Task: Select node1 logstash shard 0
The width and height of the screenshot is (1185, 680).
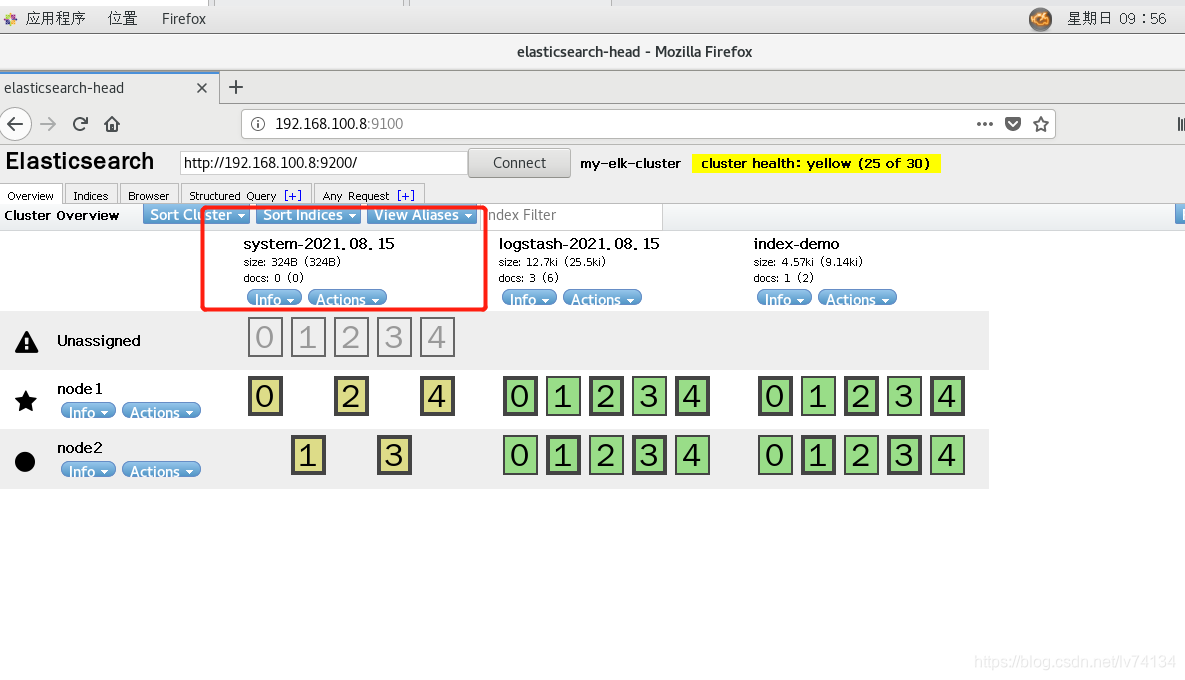Action: click(x=520, y=396)
